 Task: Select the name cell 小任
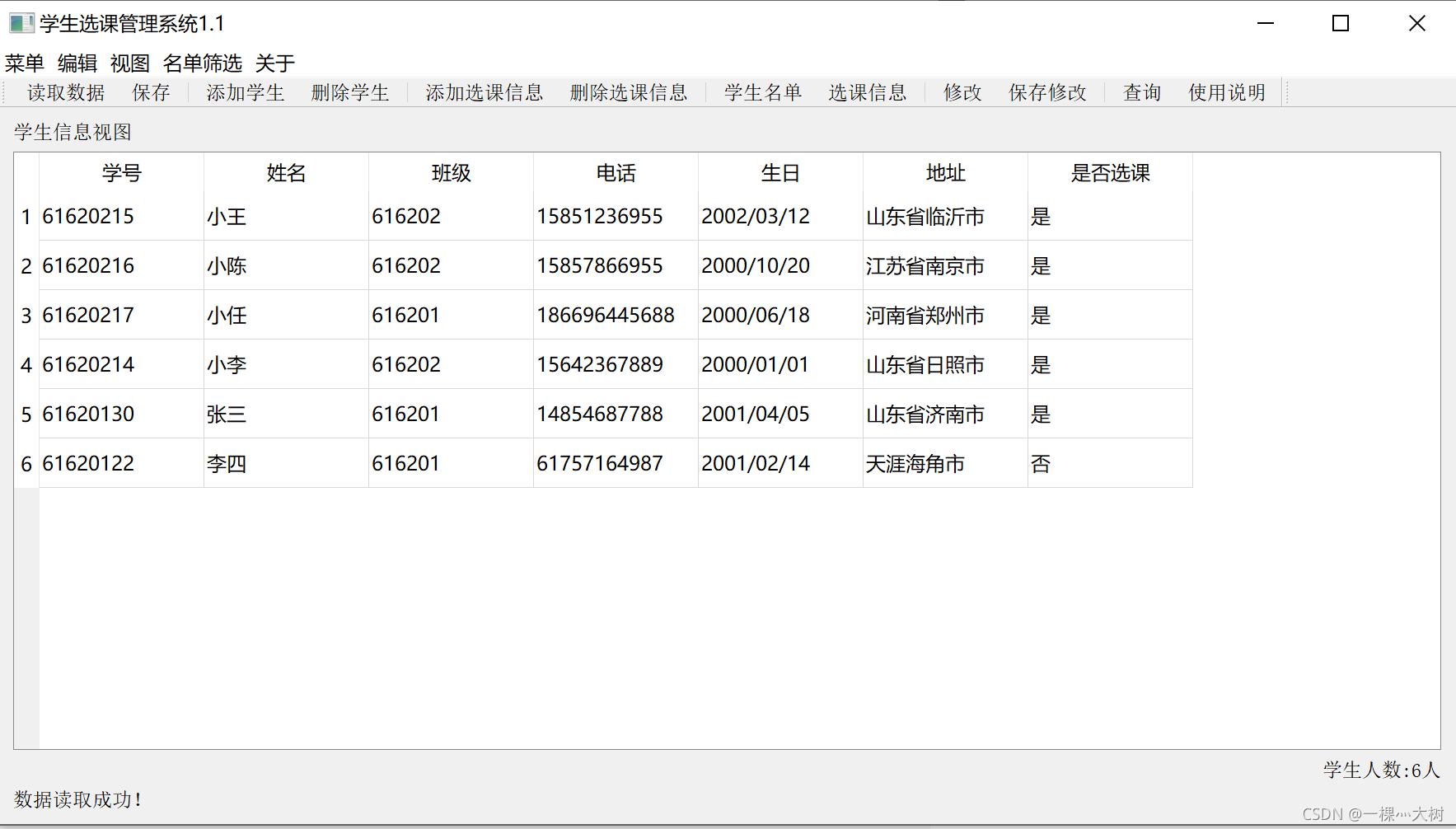[286, 316]
